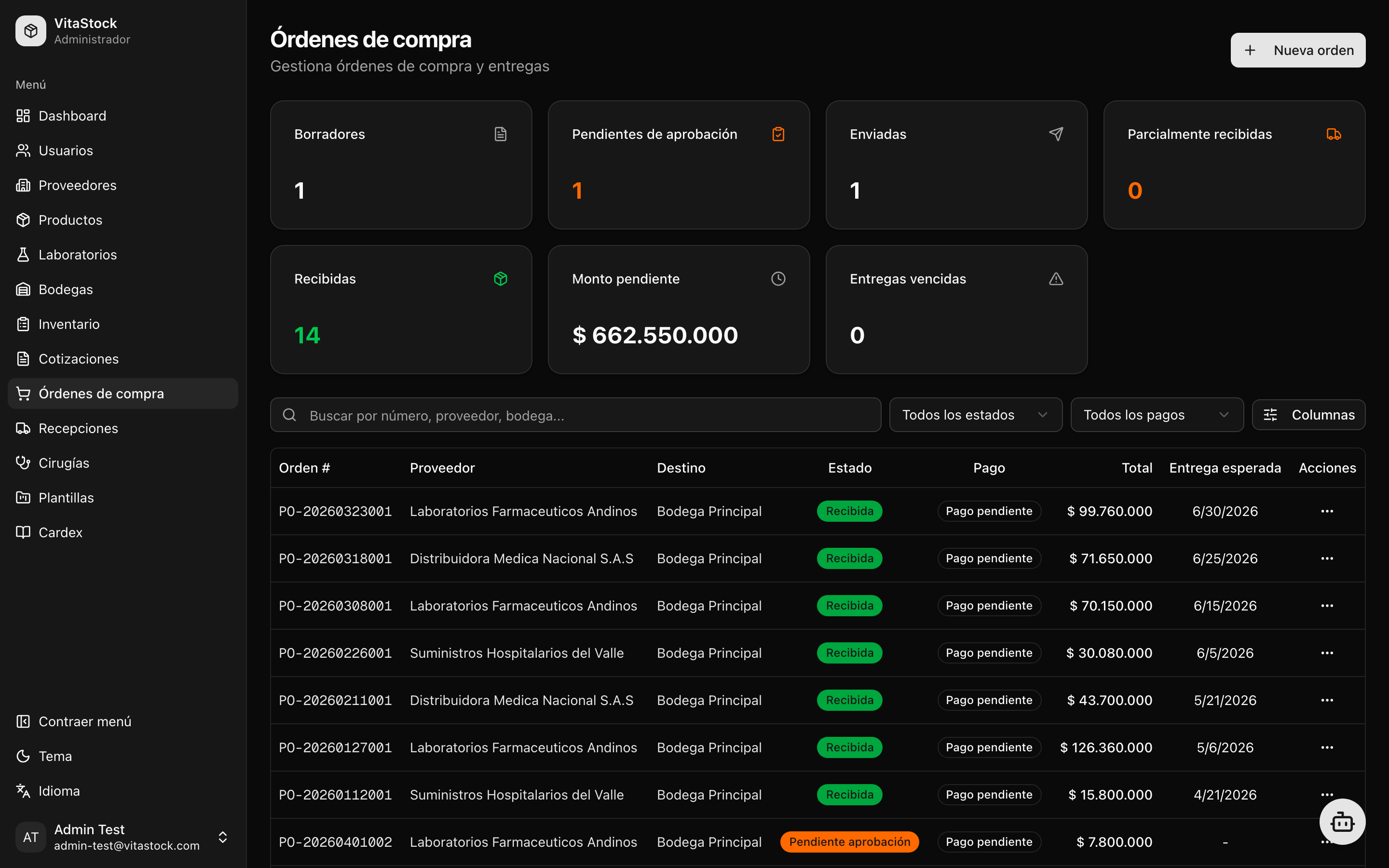Click the Parcialmente recibidas truck icon
Viewport: 1389px width, 868px height.
click(1334, 135)
